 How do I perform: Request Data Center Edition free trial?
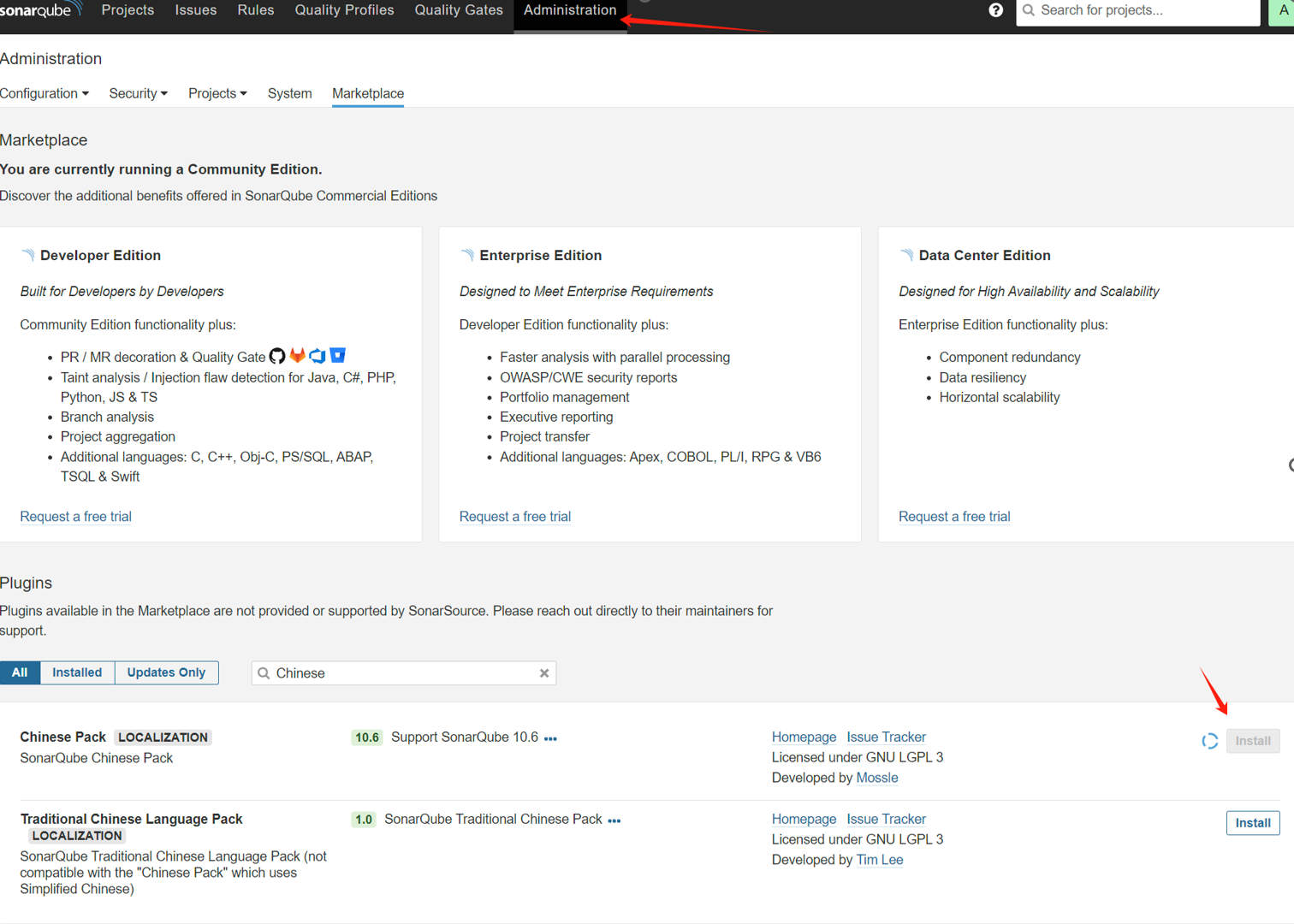tap(954, 517)
